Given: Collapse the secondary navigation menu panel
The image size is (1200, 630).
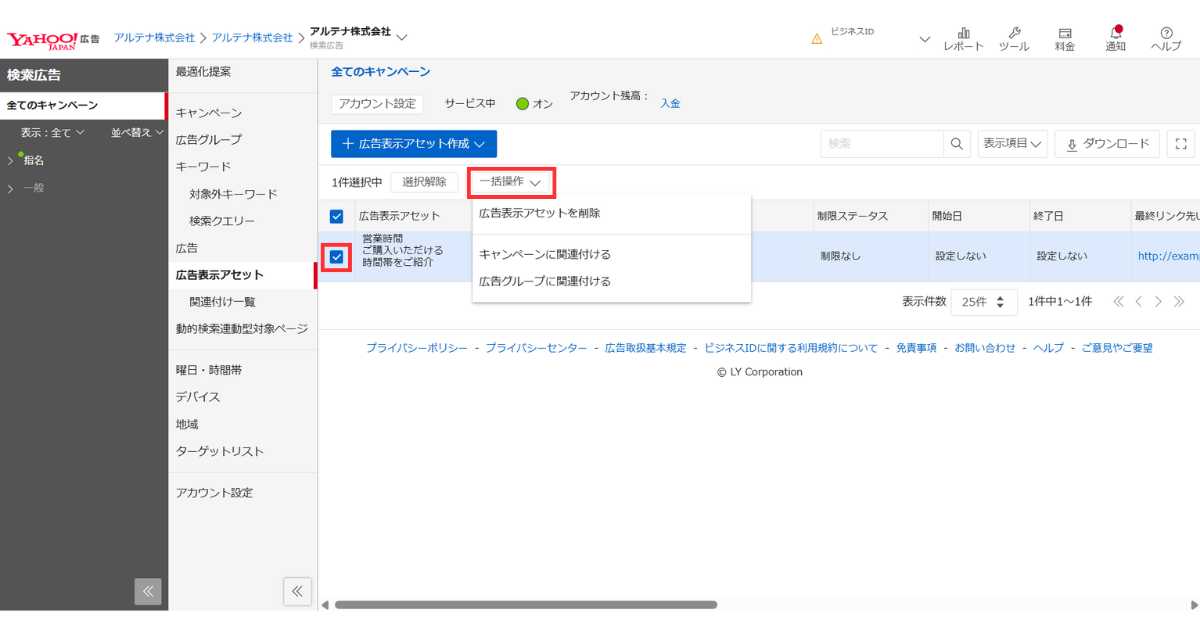Looking at the screenshot, I should click(x=297, y=591).
